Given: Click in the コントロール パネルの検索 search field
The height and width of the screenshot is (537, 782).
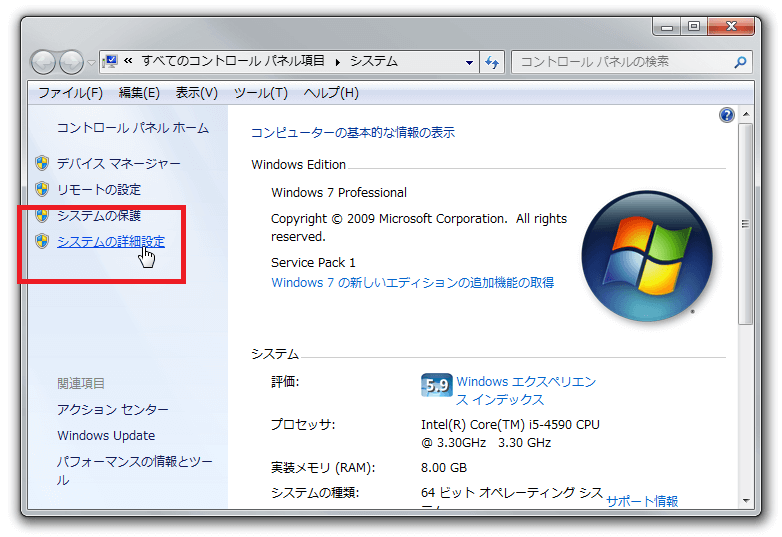Looking at the screenshot, I should click(620, 62).
